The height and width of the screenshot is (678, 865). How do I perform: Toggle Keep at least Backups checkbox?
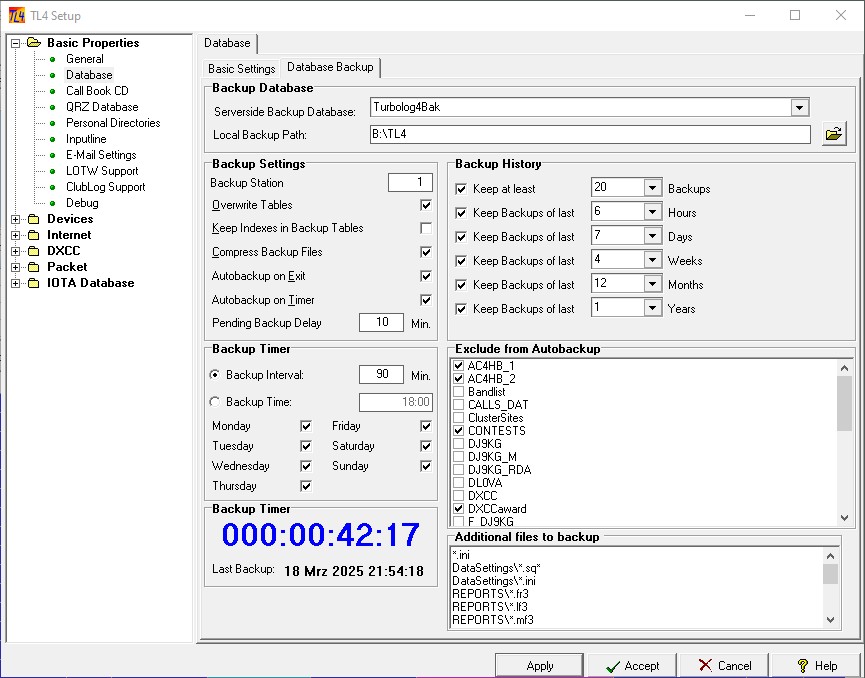pyautogui.click(x=461, y=189)
